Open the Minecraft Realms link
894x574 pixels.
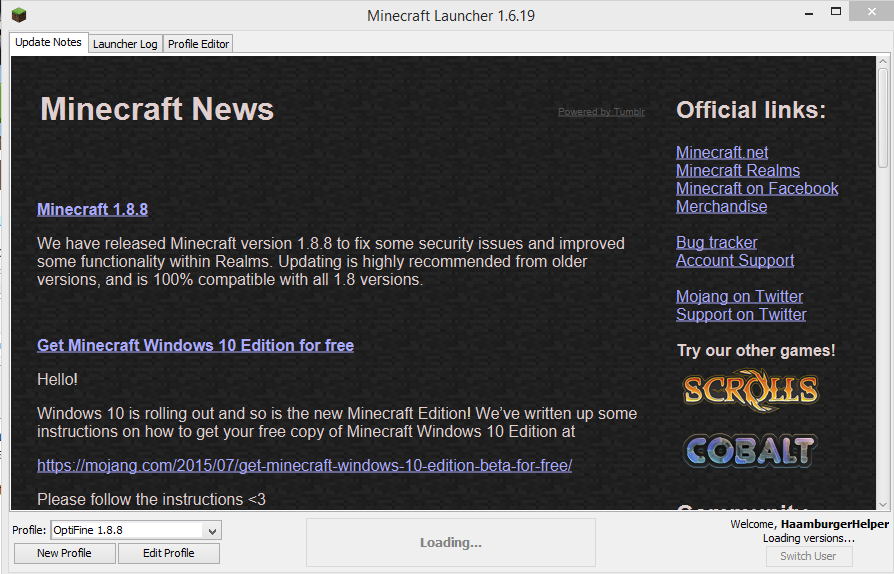(x=738, y=170)
